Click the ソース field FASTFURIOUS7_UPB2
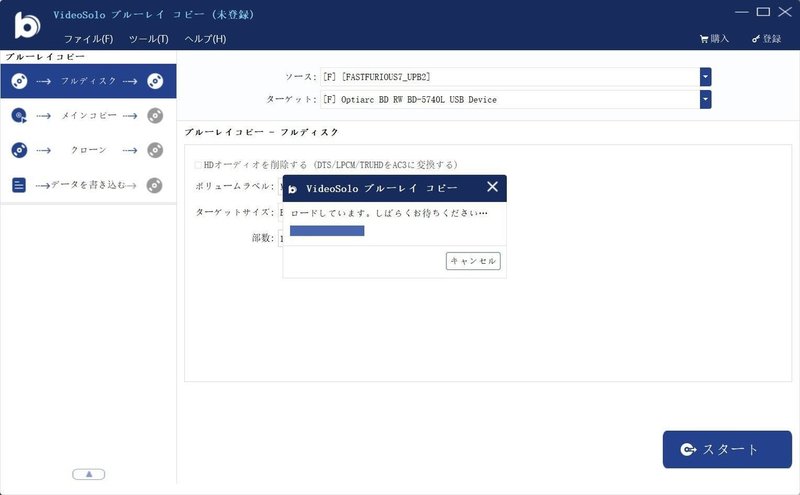The height and width of the screenshot is (495, 800). point(510,77)
